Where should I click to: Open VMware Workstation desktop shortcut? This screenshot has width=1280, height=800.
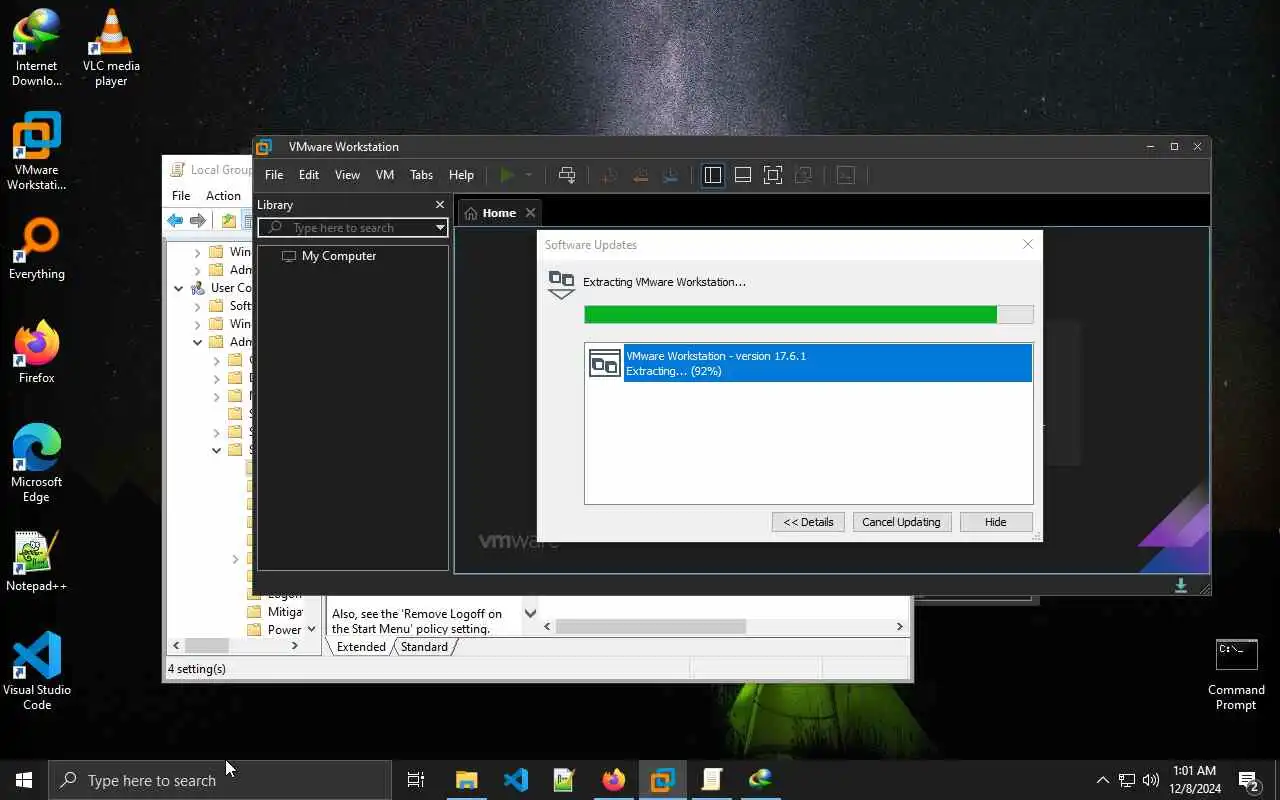point(37,151)
